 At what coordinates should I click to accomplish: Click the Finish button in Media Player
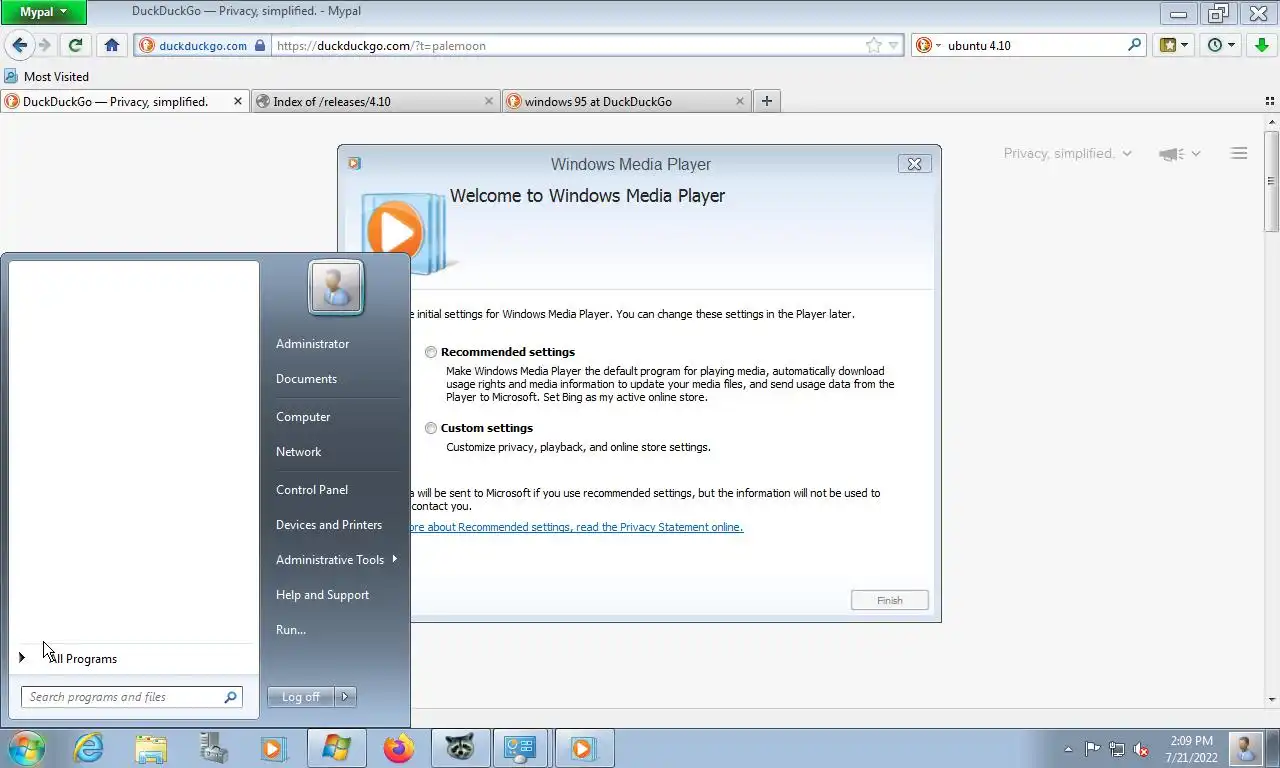pyautogui.click(x=889, y=600)
